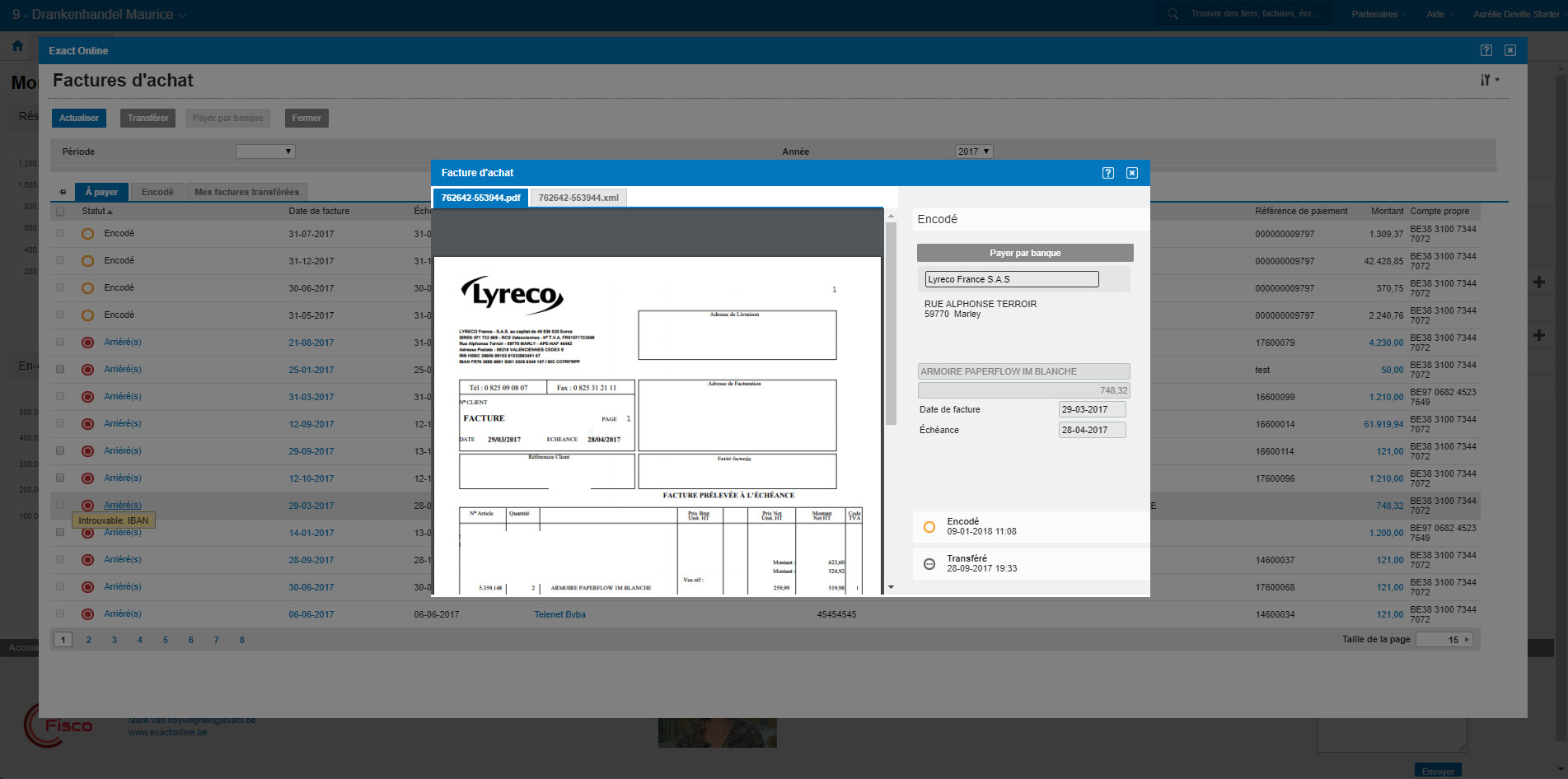Click the search magnifier icon in the top bar
Viewport: 1568px width, 779px height.
[1172, 14]
